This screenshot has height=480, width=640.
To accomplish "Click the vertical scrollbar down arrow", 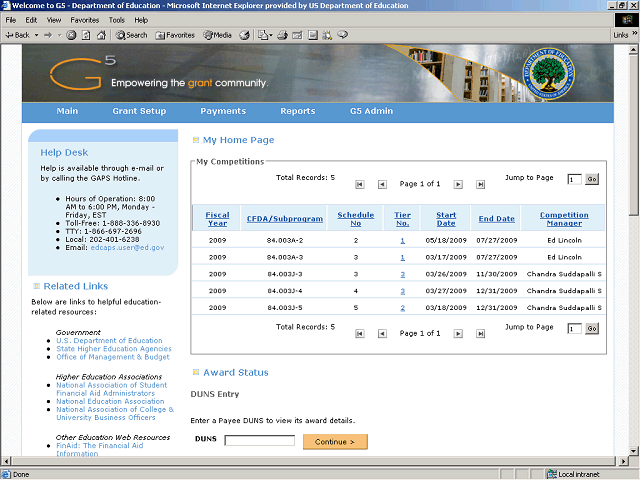I will (633, 451).
